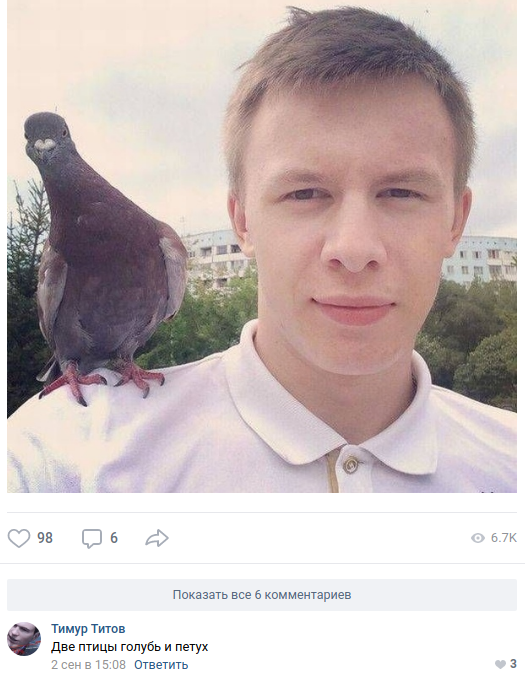Click the white polo shirt collar button
This screenshot has height=680, width=525.
tap(350, 465)
